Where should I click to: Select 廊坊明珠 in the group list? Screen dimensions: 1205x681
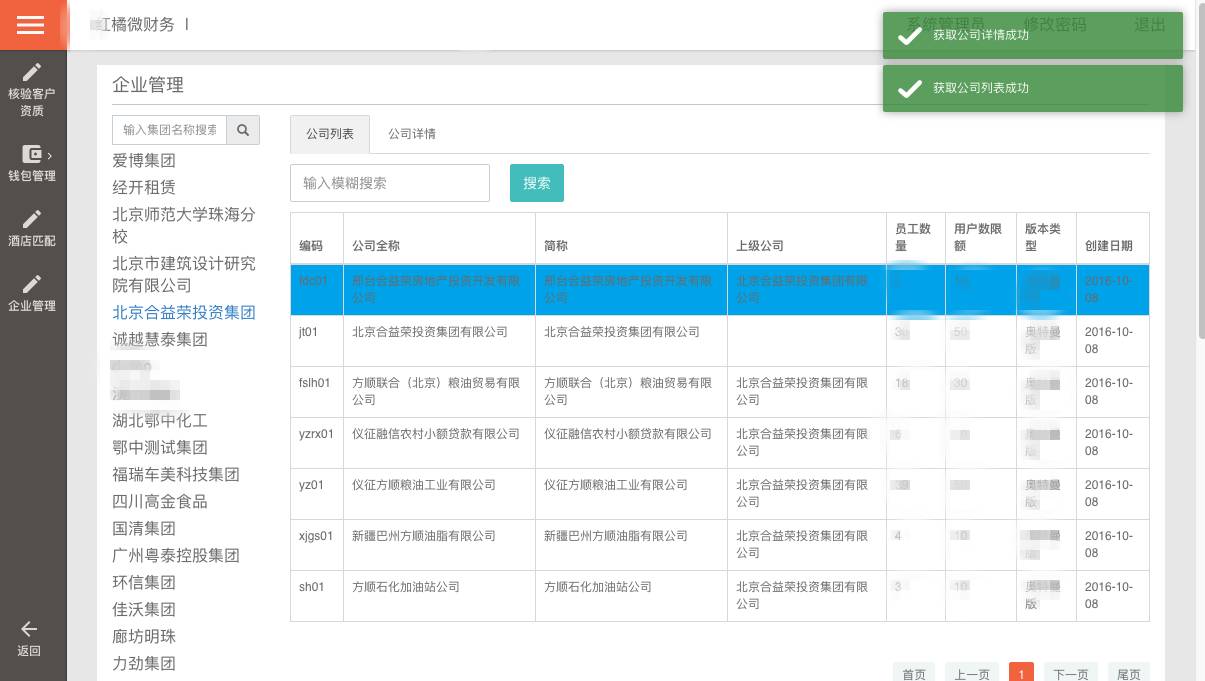click(x=144, y=636)
